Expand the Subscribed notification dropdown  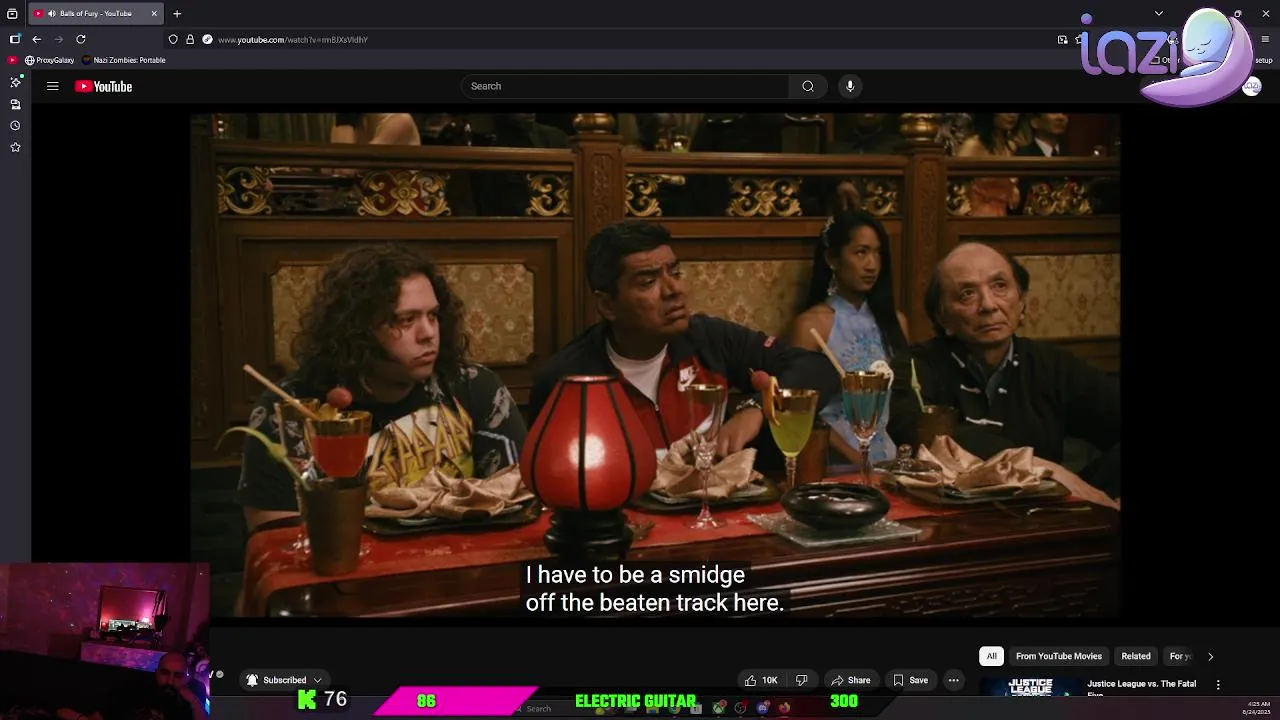pyautogui.click(x=284, y=680)
